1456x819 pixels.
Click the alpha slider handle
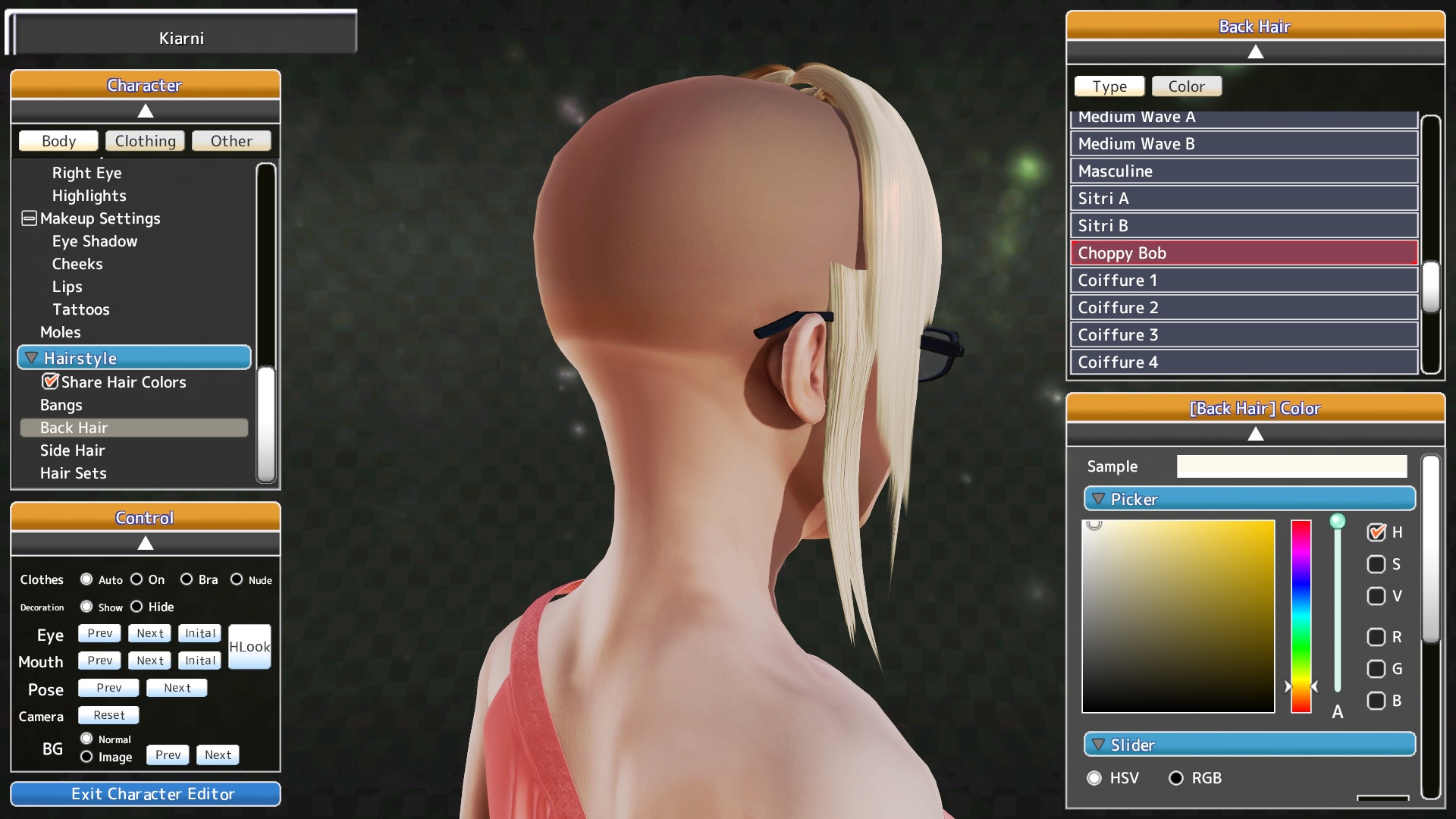(1338, 521)
